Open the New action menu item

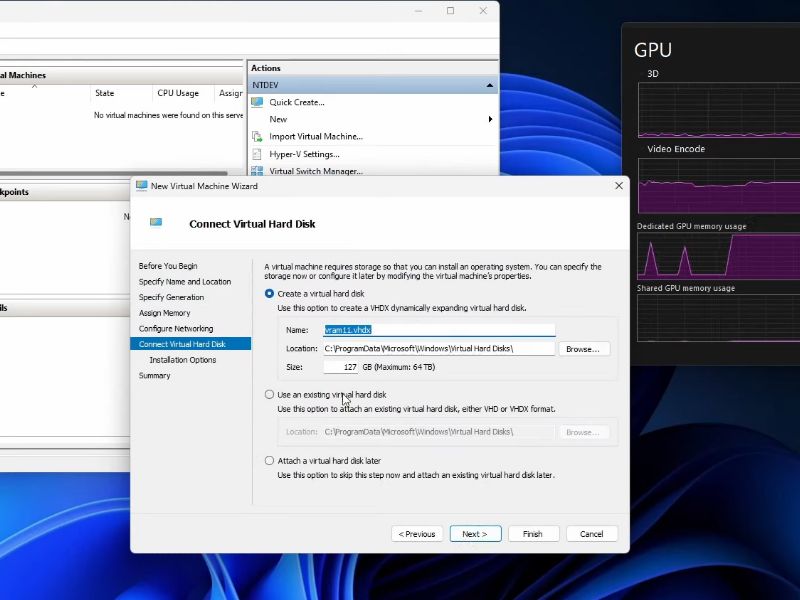point(278,119)
